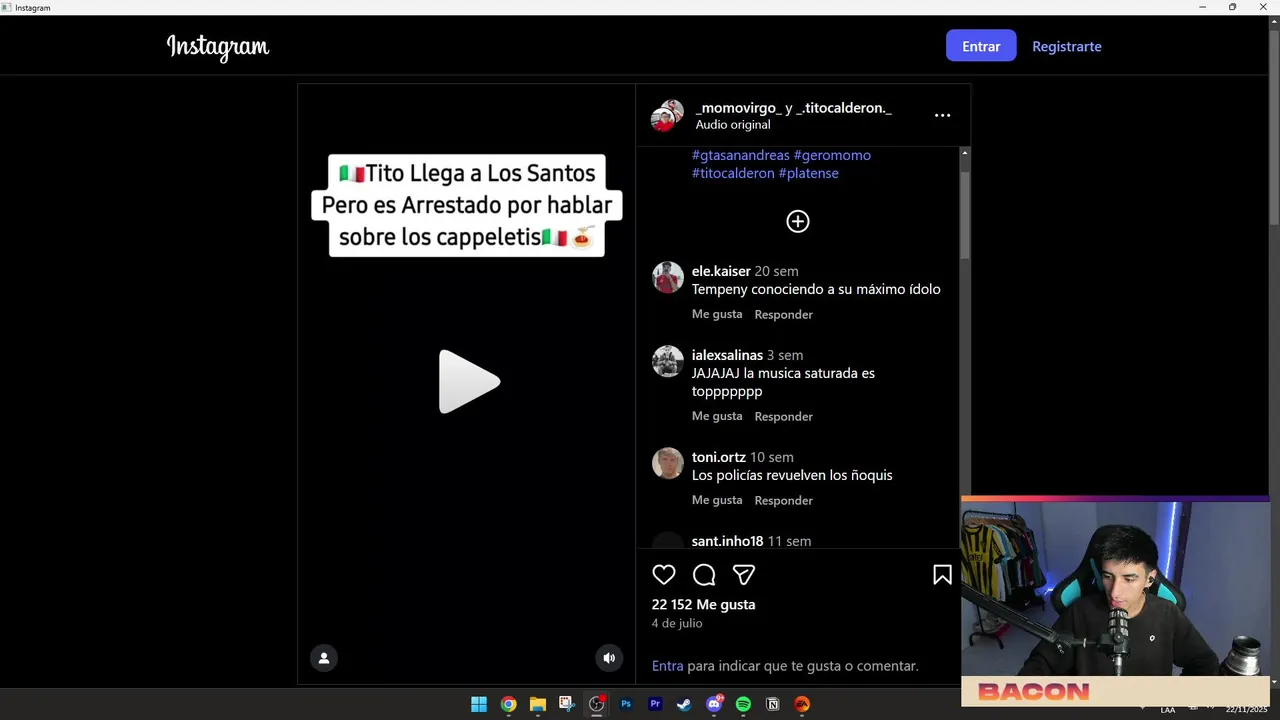This screenshot has height=720, width=1280.
Task: Open ialexsalinas commenter profile
Action: (x=727, y=355)
